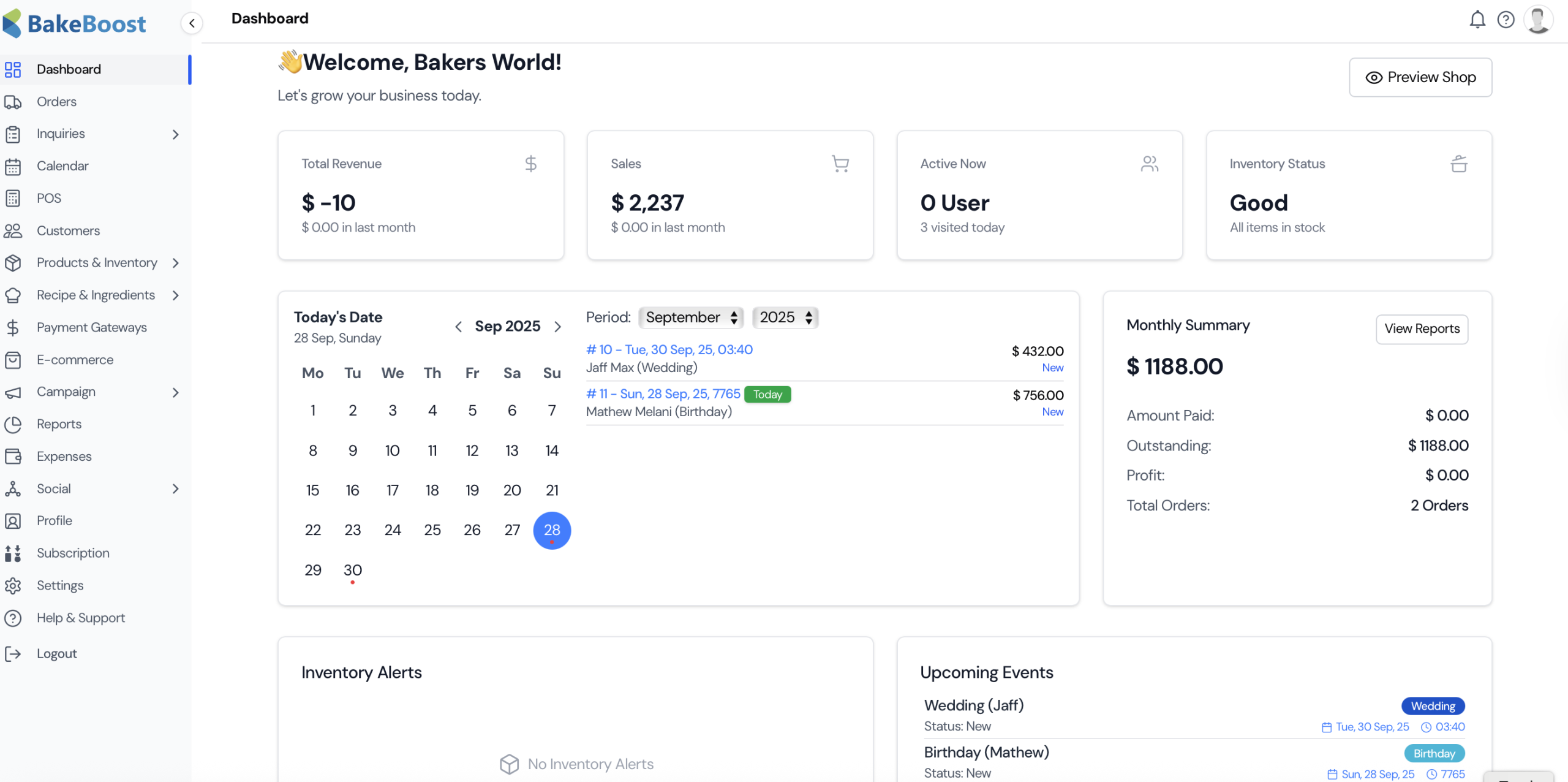Open the Expenses section in sidebar
This screenshot has width=1568, height=782.
tap(64, 456)
